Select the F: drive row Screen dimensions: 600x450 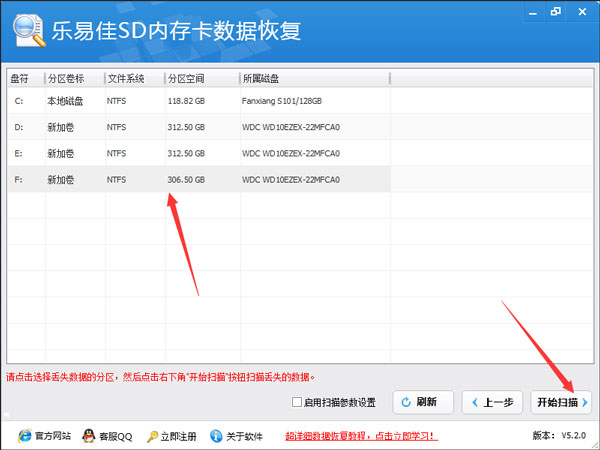click(199, 179)
